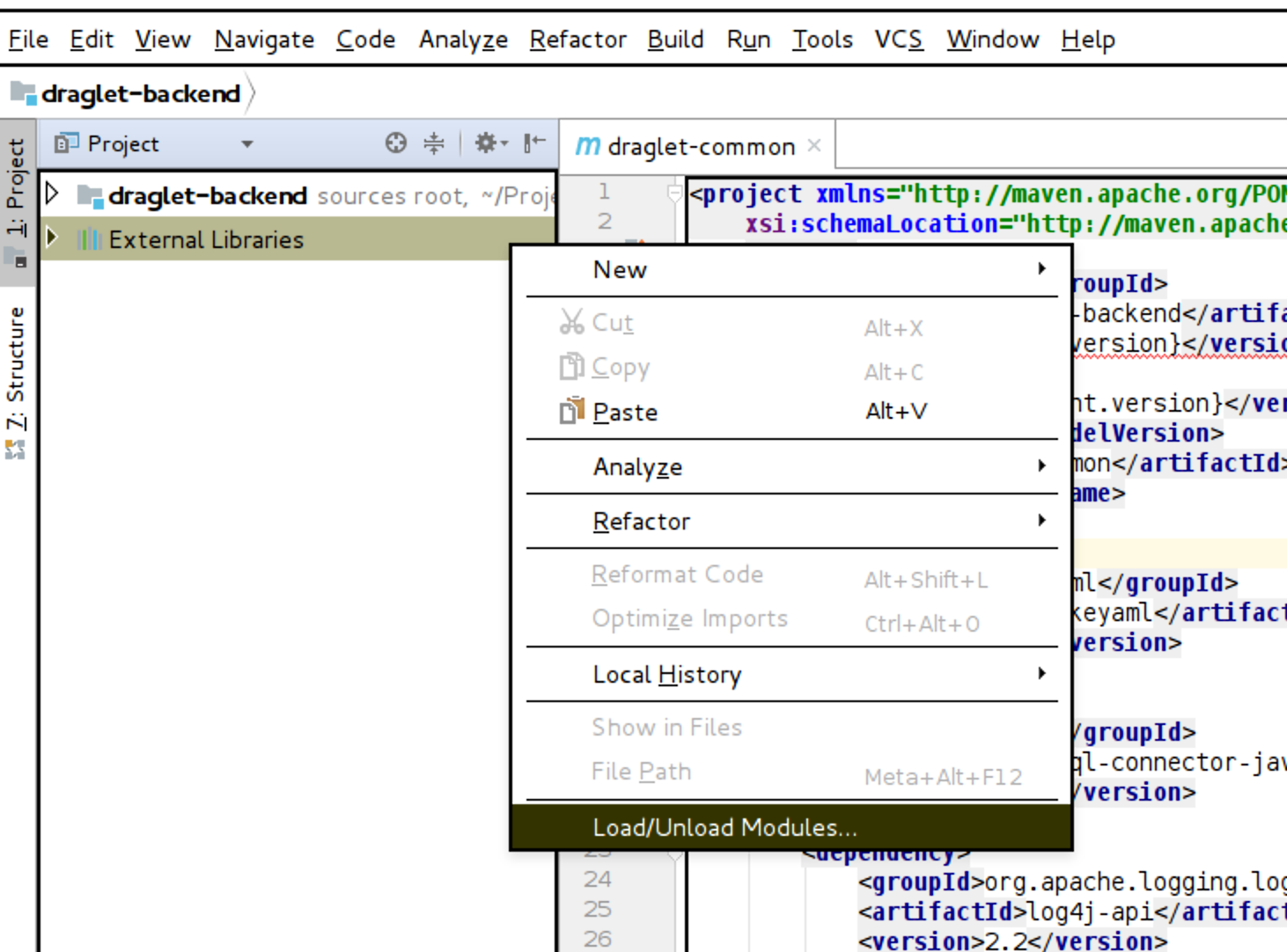Choose Optimize Imports in context menu
1287x952 pixels.
[792, 619]
